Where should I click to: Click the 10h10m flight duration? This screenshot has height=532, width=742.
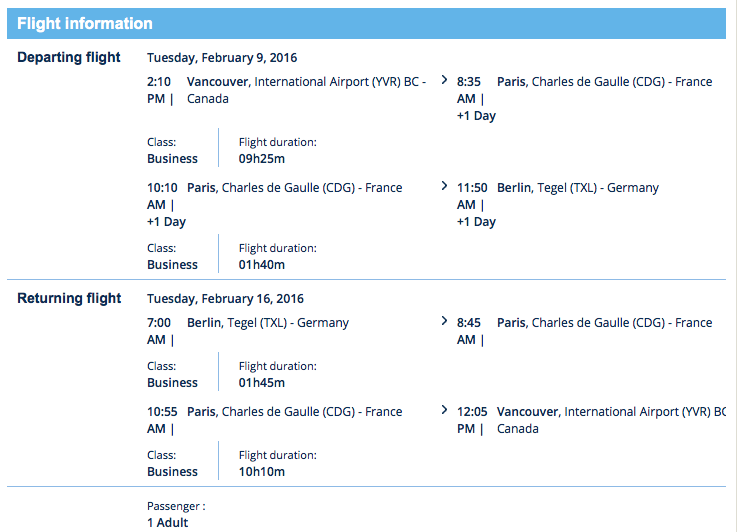point(262,471)
